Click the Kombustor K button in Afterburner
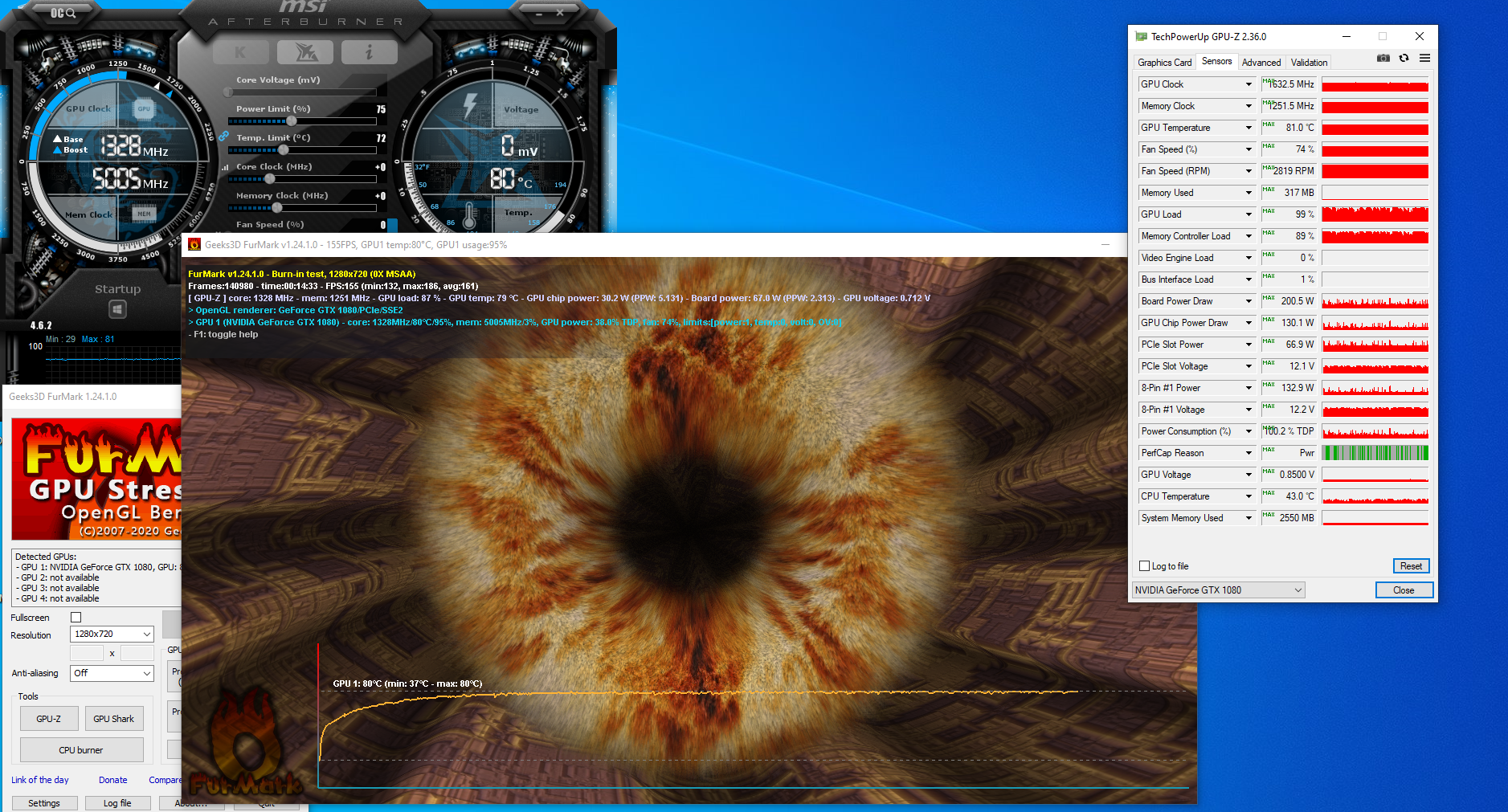 coord(240,52)
